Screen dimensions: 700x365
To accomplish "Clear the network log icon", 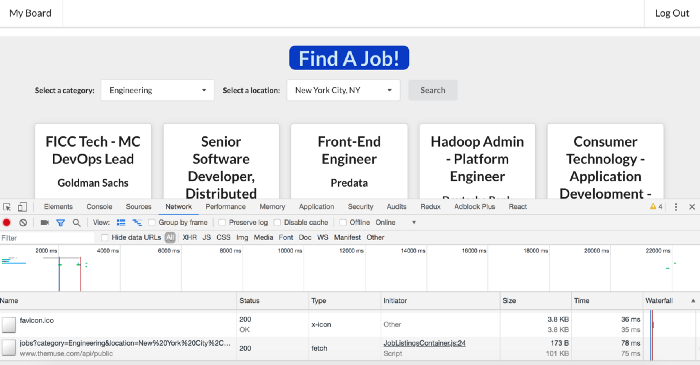I will (23, 222).
